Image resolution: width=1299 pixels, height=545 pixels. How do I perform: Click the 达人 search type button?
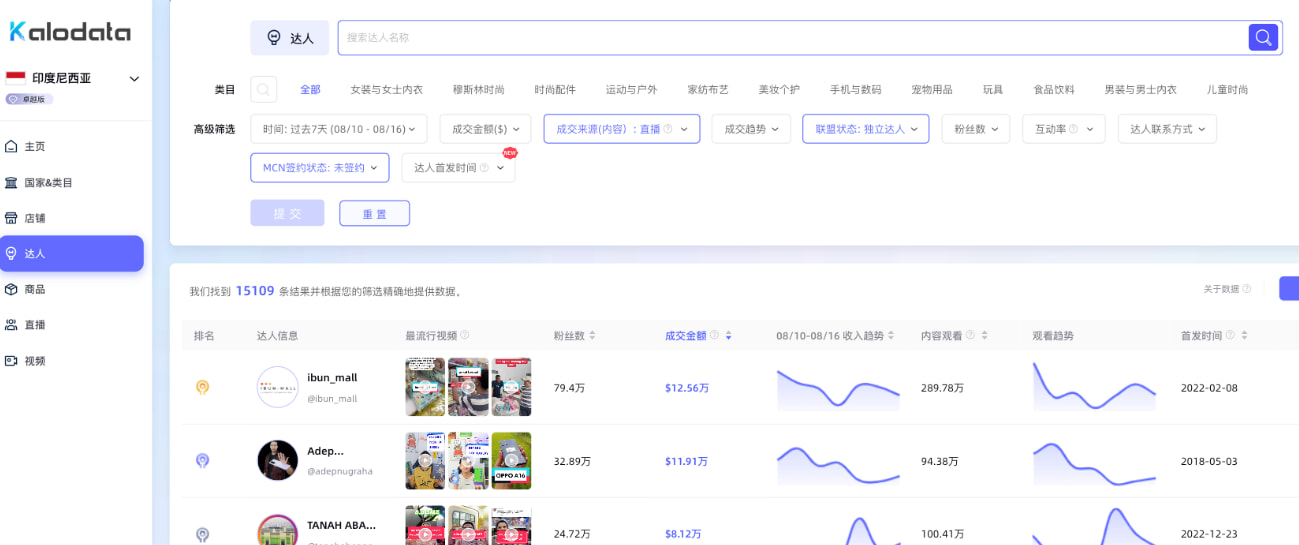click(290, 38)
